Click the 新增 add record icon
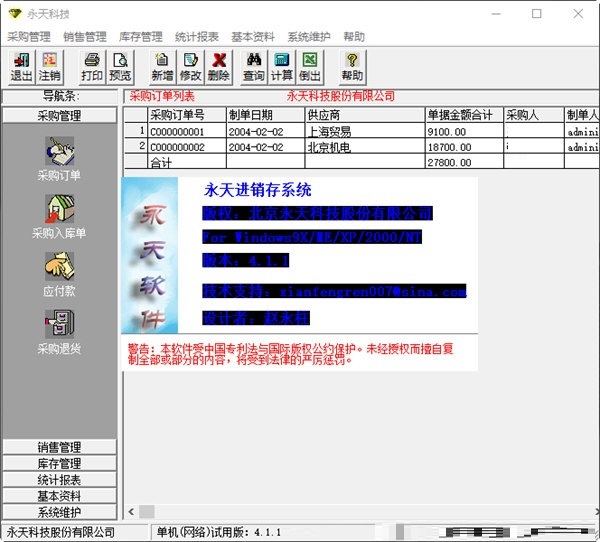Viewport: 600px width, 542px height. (x=162, y=67)
